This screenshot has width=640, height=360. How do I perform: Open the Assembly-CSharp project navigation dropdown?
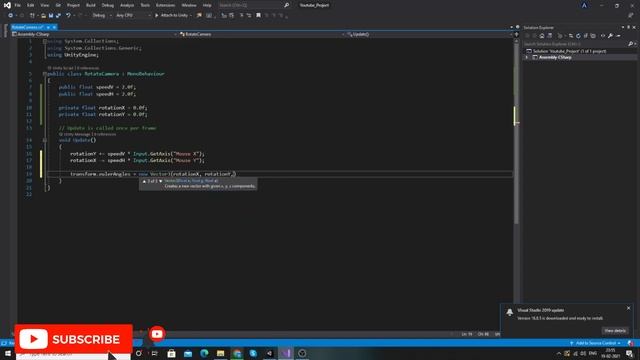pos(95,34)
